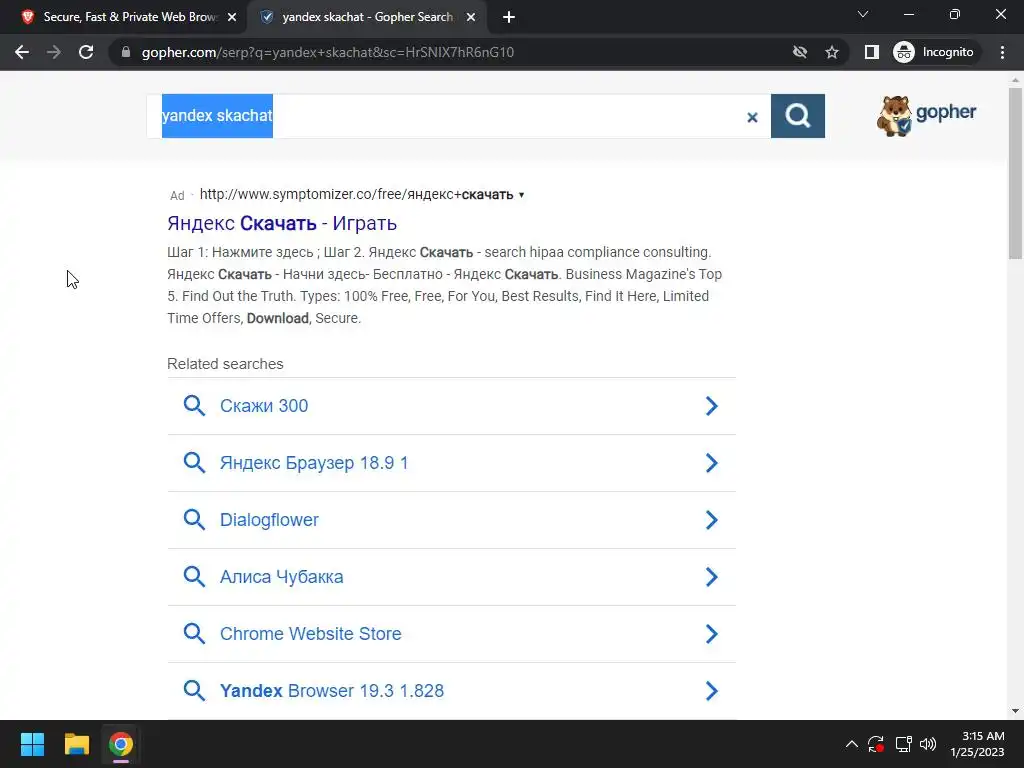Click the chevron on Dialogflower row

pyautogui.click(x=712, y=520)
